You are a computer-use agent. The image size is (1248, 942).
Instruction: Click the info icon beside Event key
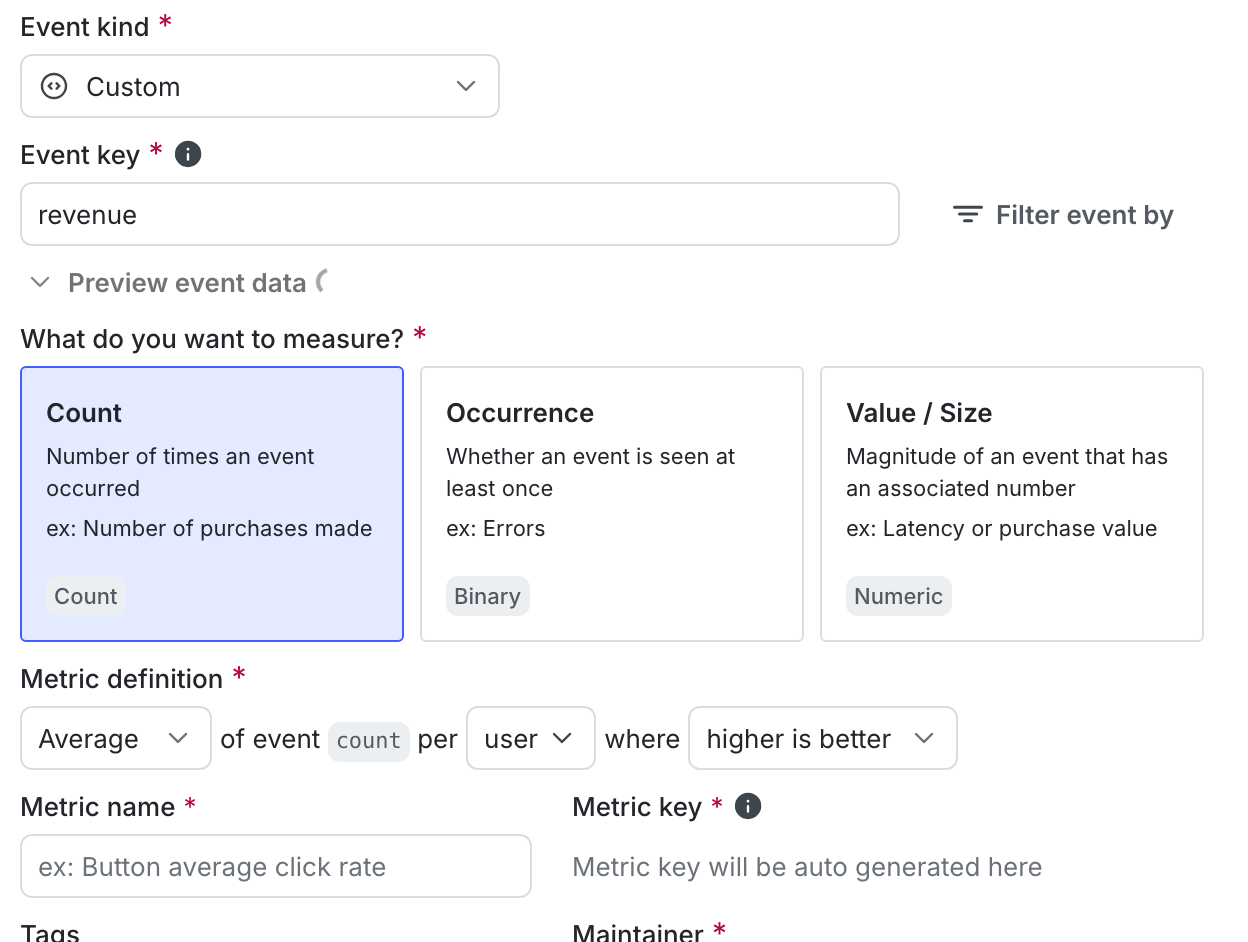[187, 154]
